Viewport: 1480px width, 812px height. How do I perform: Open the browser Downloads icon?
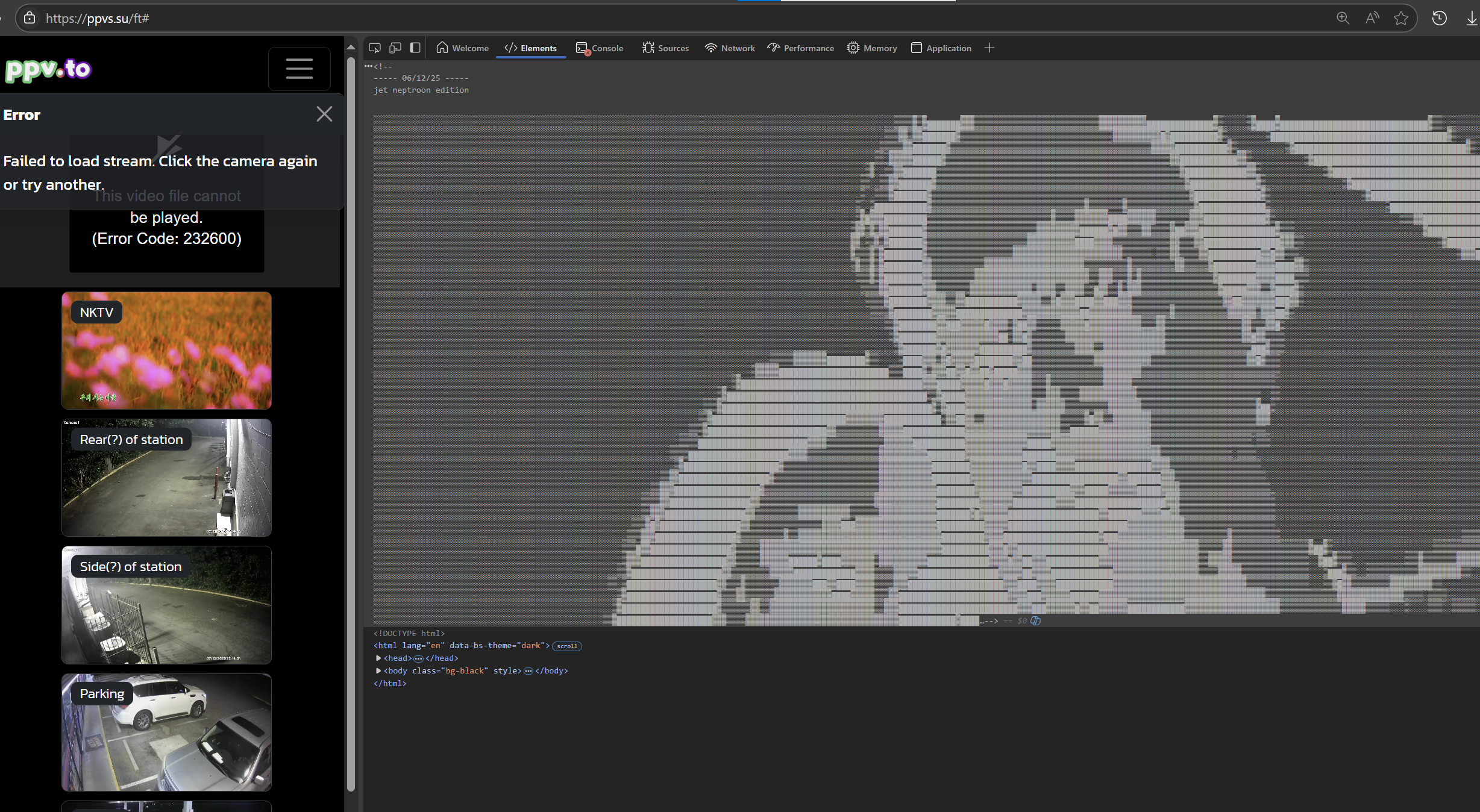click(x=1472, y=18)
